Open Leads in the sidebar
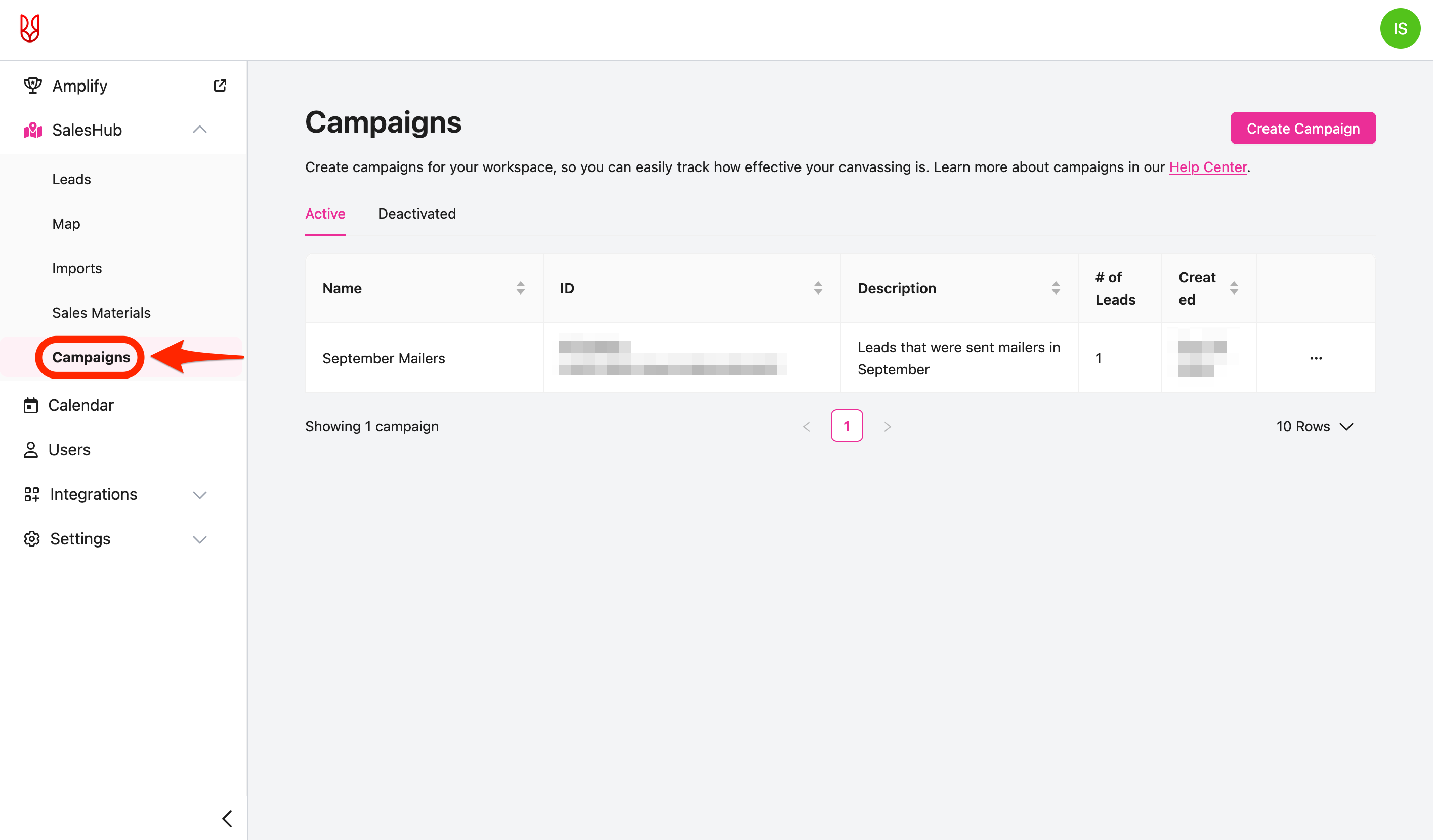 point(72,179)
